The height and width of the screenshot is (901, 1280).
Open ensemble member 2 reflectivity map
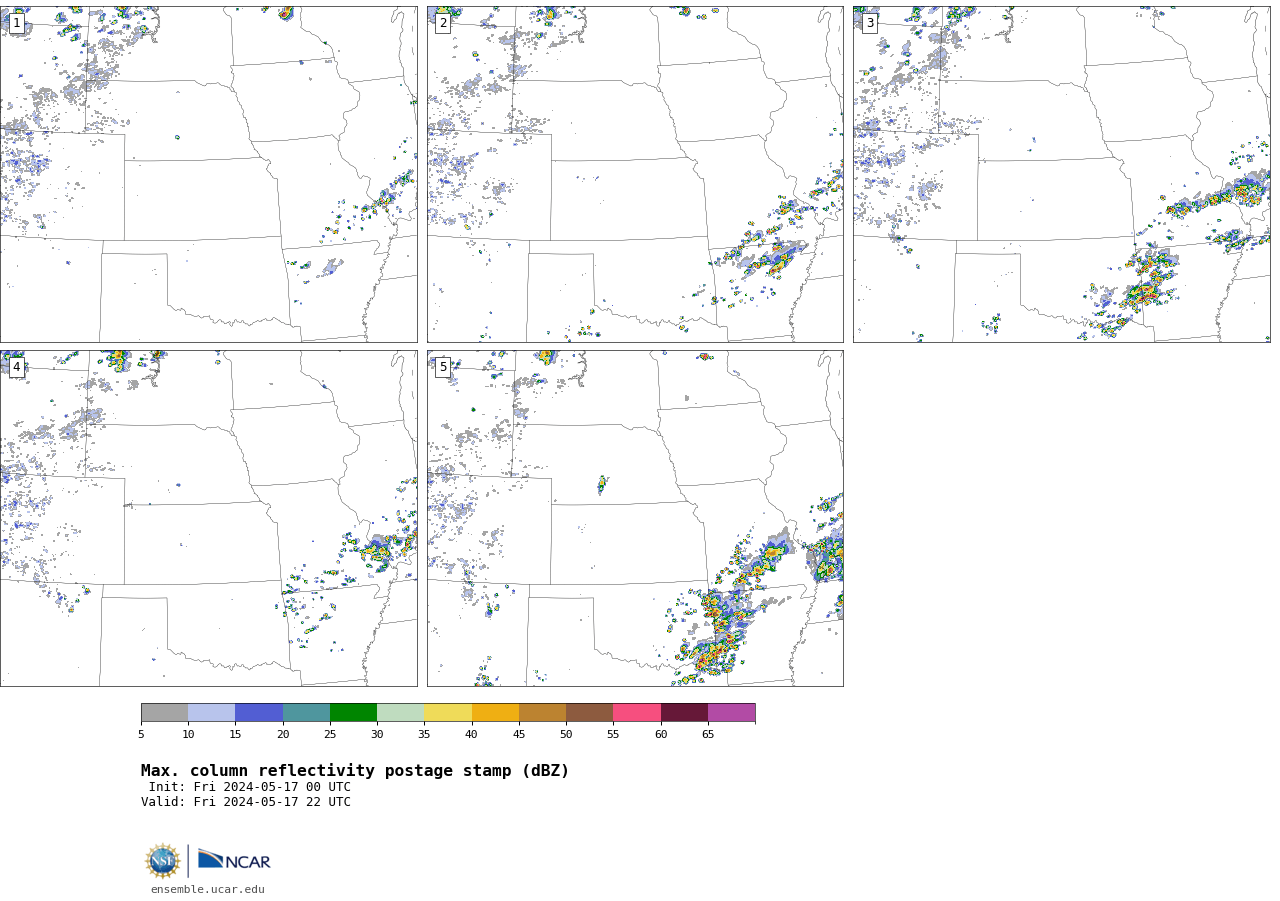635,174
